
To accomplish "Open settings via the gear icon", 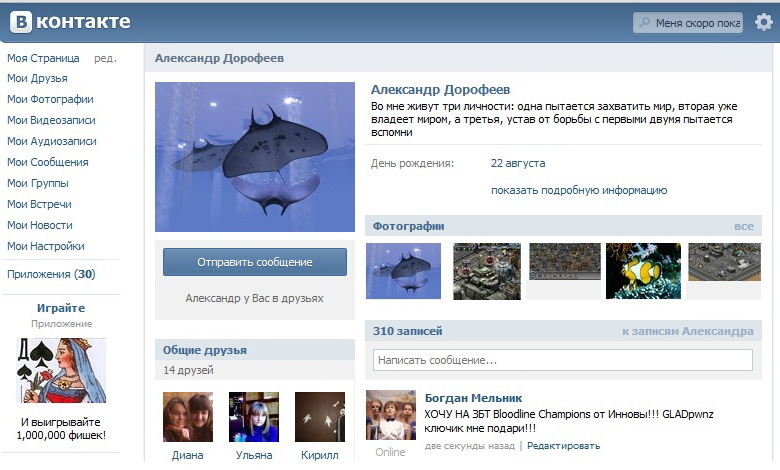I will click(764, 22).
